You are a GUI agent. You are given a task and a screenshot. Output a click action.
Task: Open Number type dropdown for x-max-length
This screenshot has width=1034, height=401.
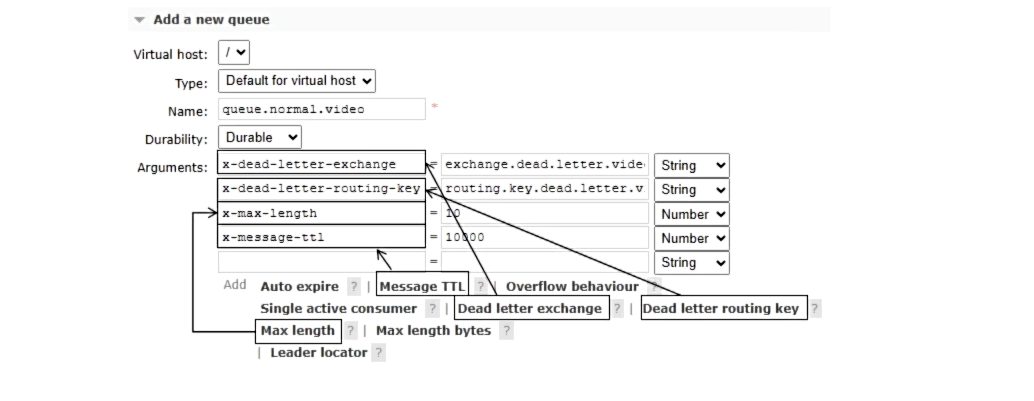coord(692,214)
